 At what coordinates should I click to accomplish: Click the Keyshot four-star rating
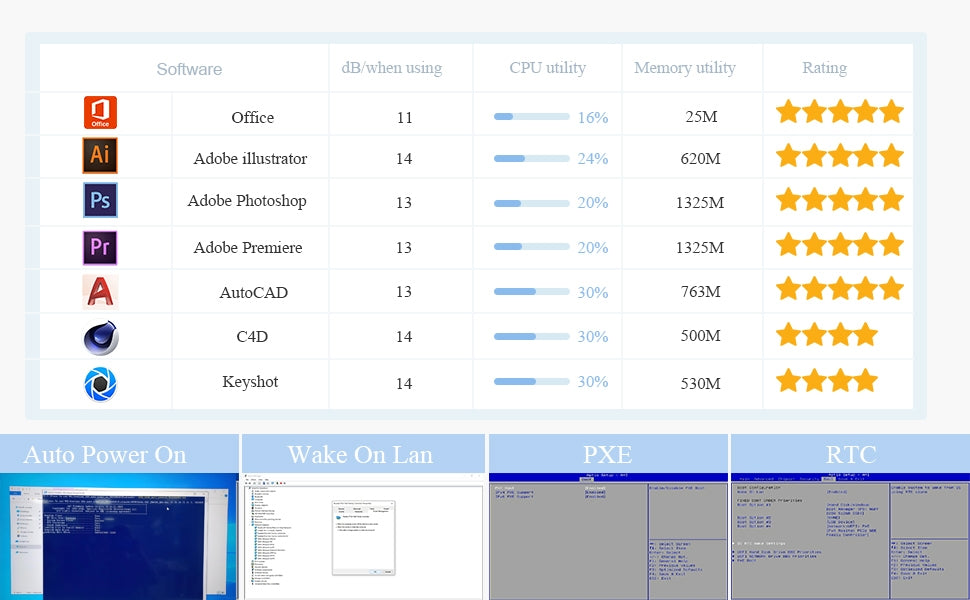pos(826,381)
